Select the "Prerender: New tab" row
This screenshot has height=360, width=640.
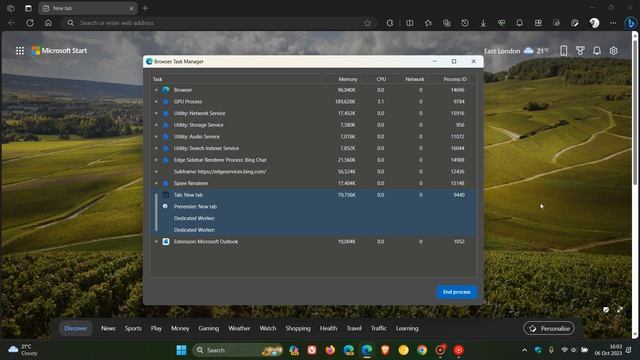pyautogui.click(x=313, y=207)
